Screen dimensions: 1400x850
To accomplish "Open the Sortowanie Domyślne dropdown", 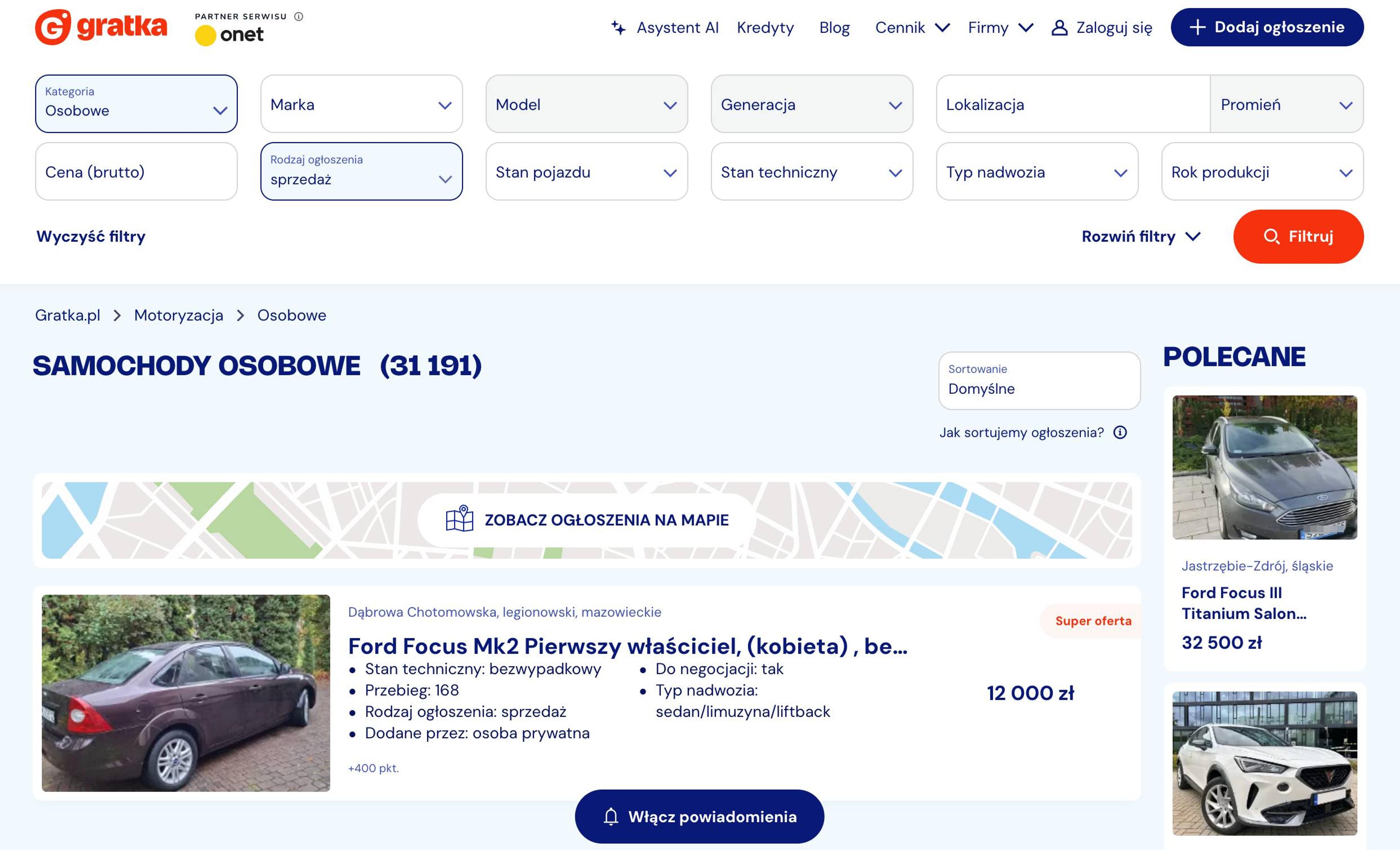I will (x=1039, y=381).
